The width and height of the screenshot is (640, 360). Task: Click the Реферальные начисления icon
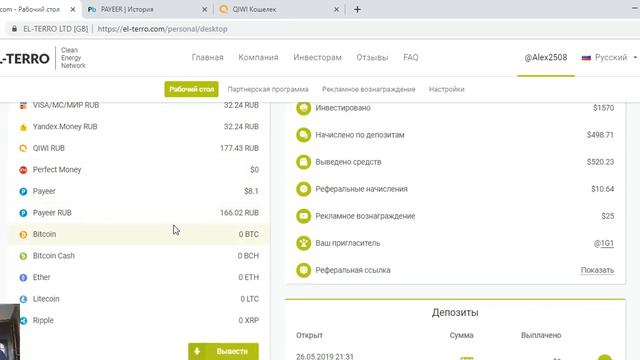click(303, 189)
